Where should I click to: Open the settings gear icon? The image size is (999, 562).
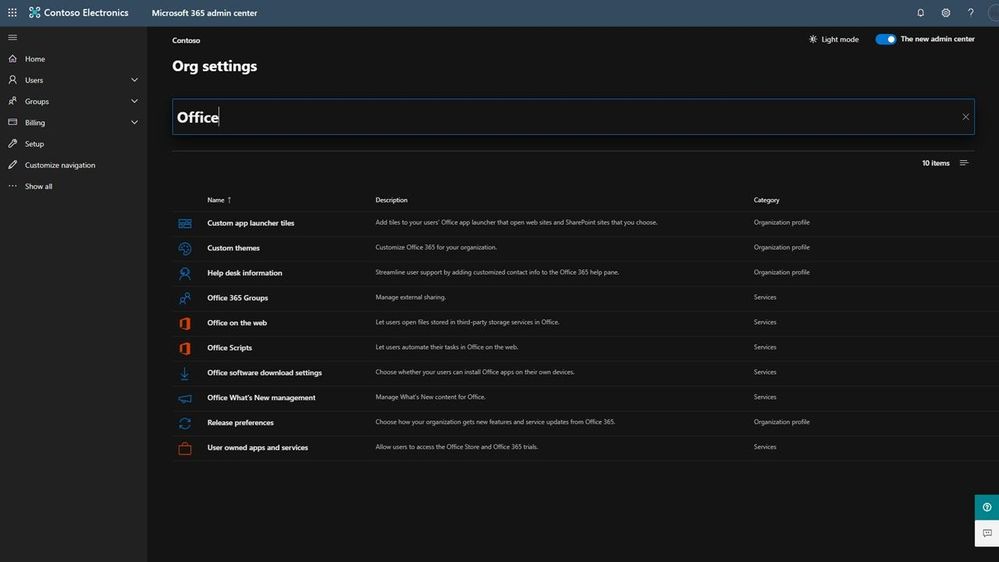[946, 13]
